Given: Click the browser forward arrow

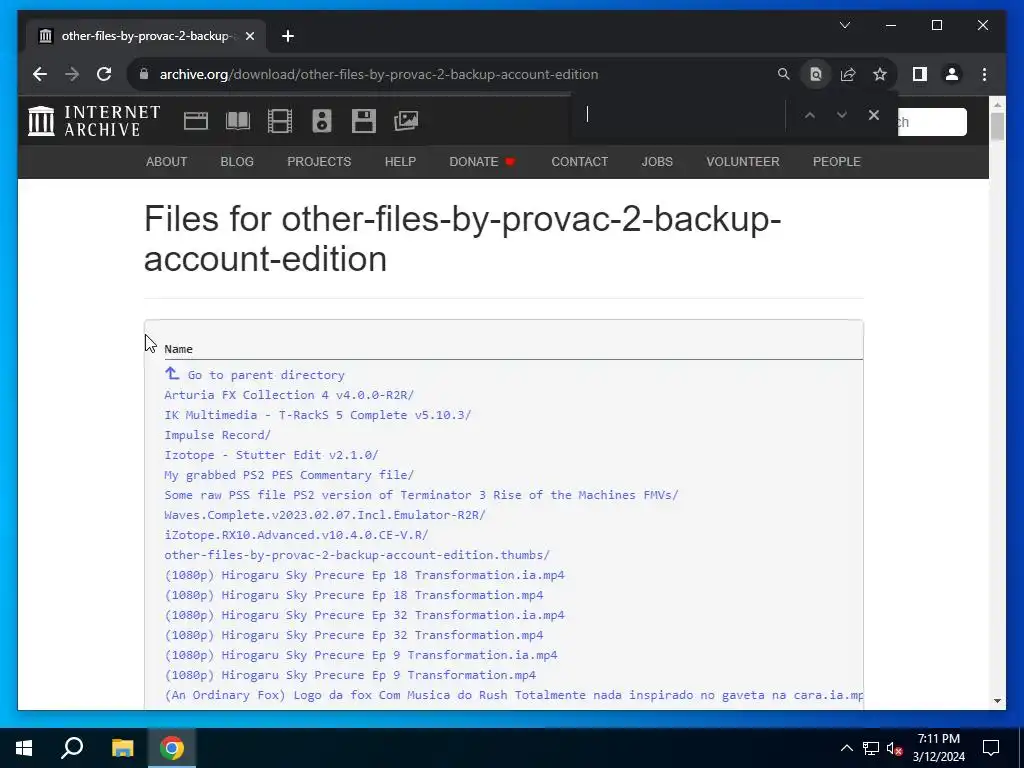Looking at the screenshot, I should click(x=72, y=74).
